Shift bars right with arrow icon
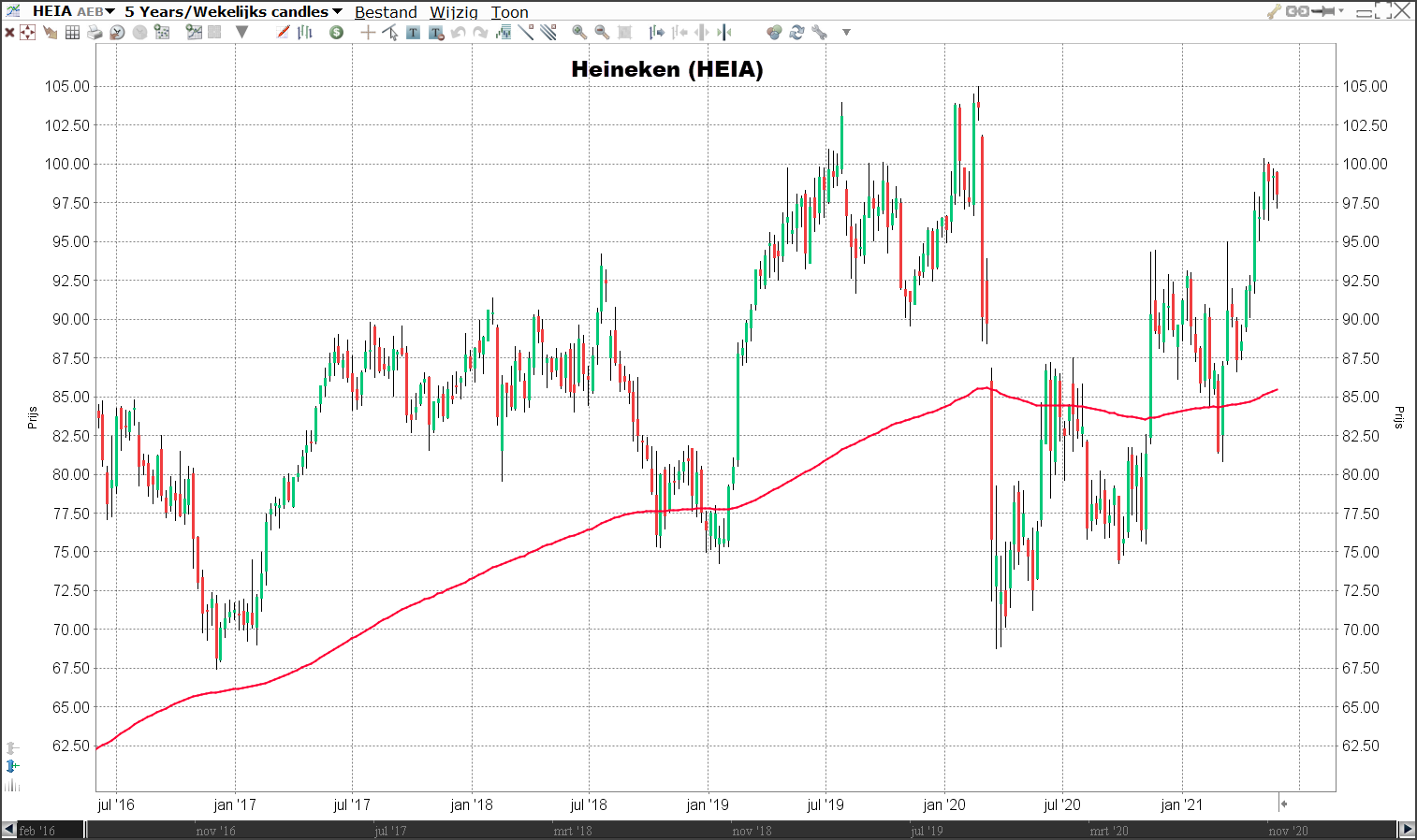This screenshot has height=840, width=1417. [657, 33]
